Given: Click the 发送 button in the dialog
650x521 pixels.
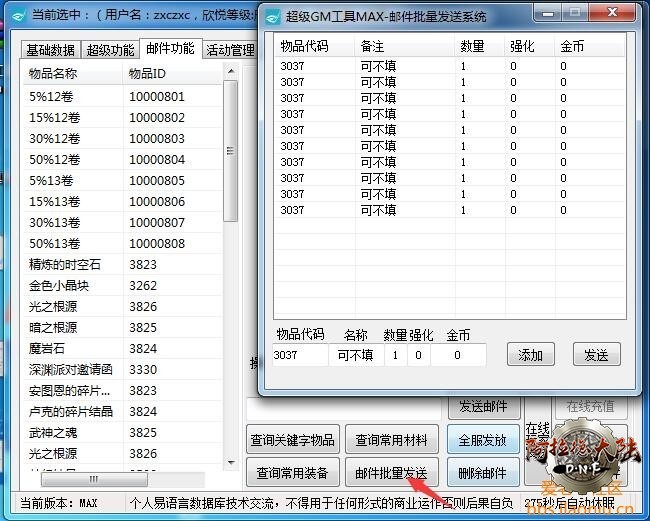Looking at the screenshot, I should (596, 355).
